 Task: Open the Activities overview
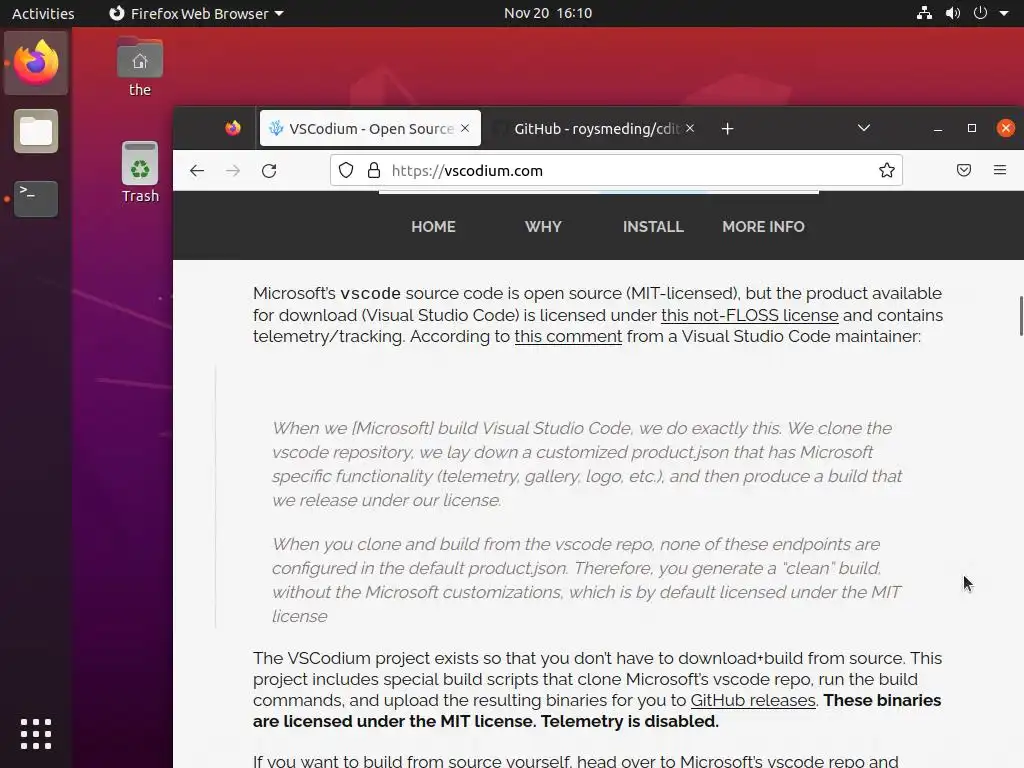tap(43, 13)
